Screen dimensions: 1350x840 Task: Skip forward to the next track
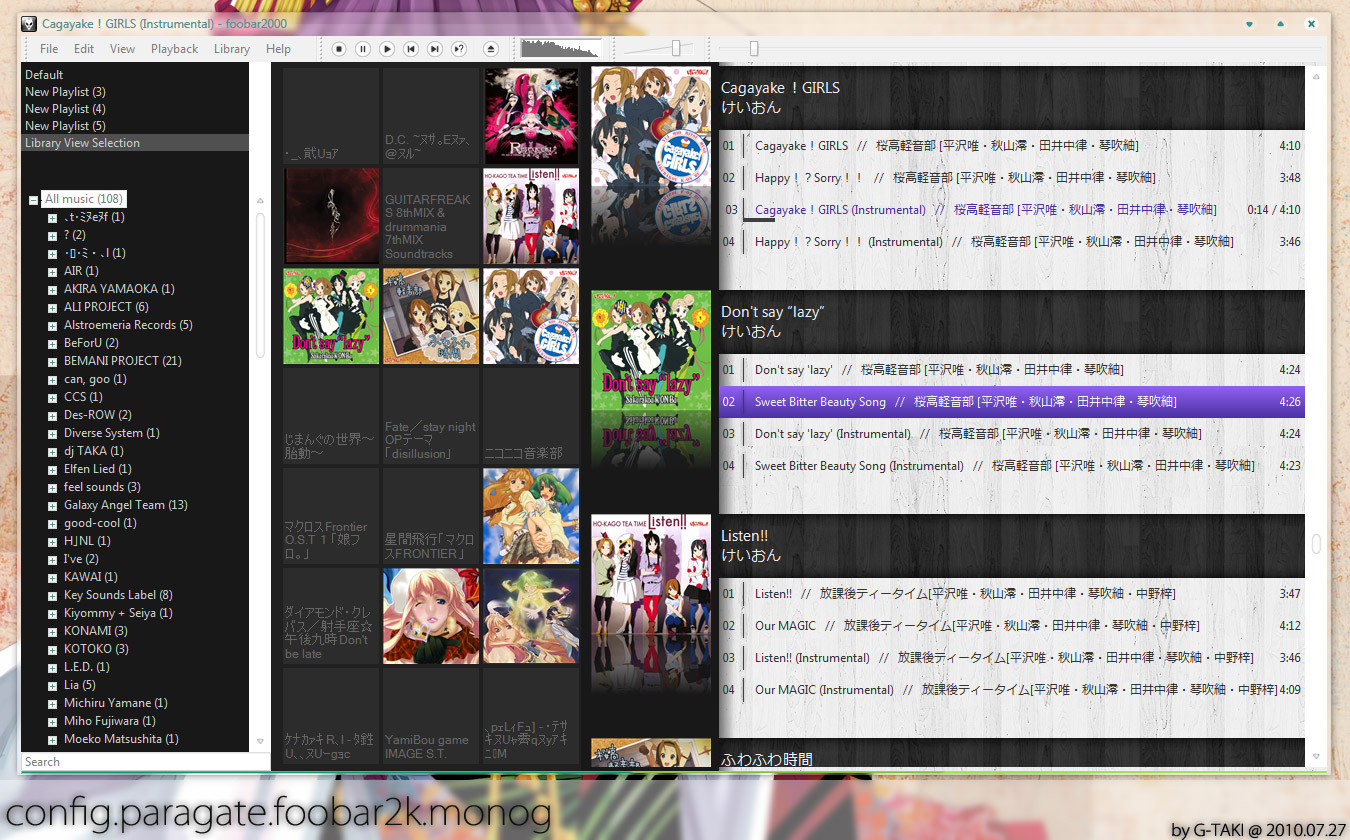click(435, 48)
